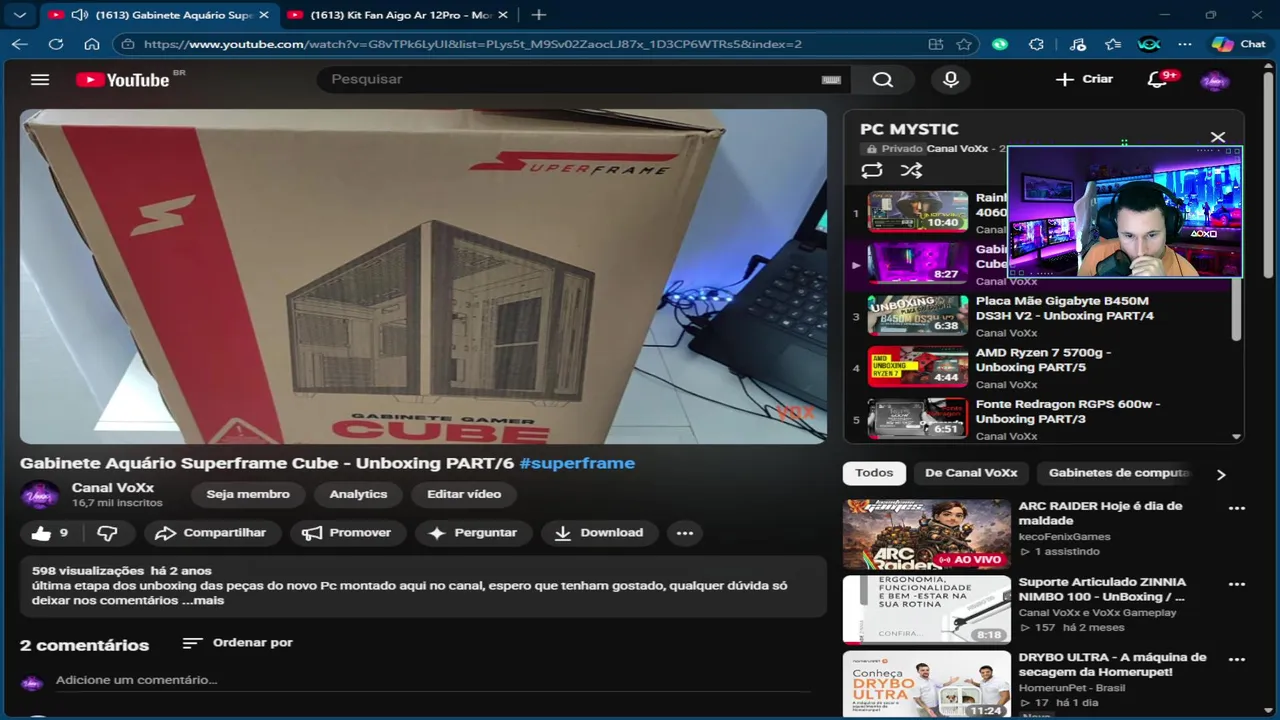
Task: Go back with browser back arrow
Action: coord(19,44)
